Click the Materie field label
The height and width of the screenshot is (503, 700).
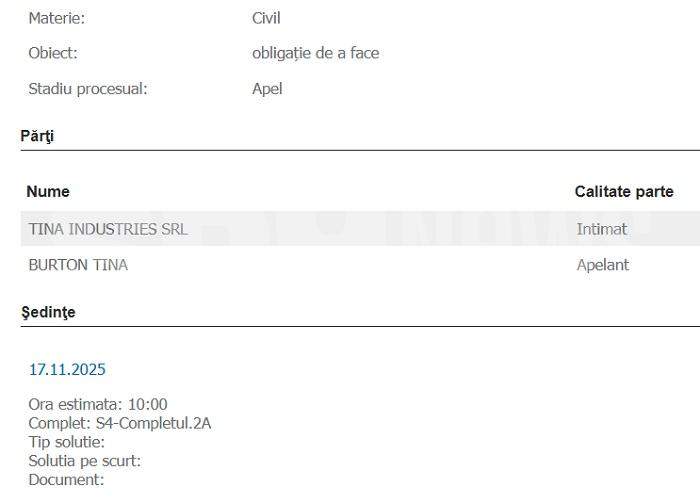[57, 18]
